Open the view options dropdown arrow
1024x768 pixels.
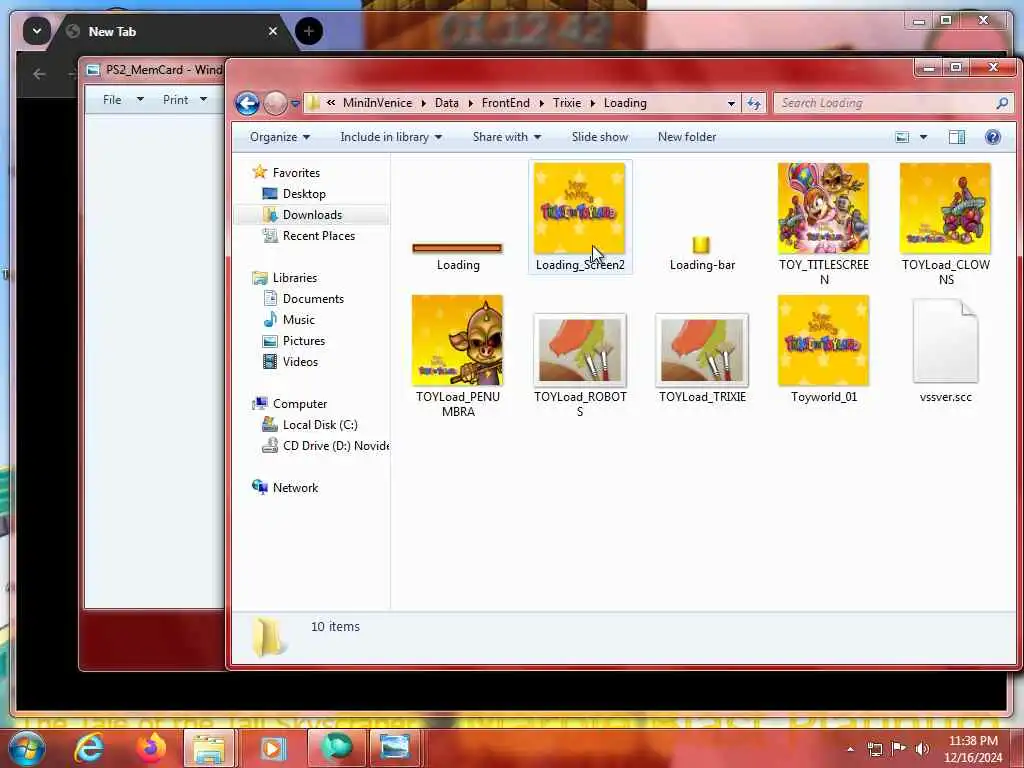(x=923, y=137)
